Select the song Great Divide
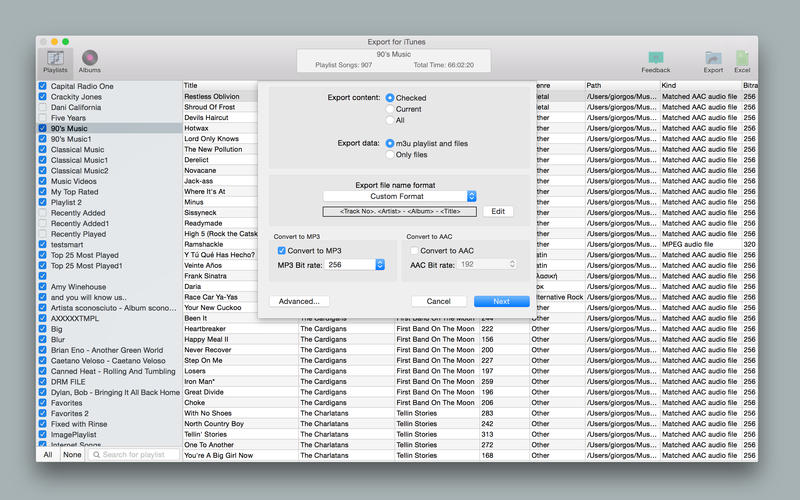Viewport: 800px width, 500px height. [x=204, y=392]
